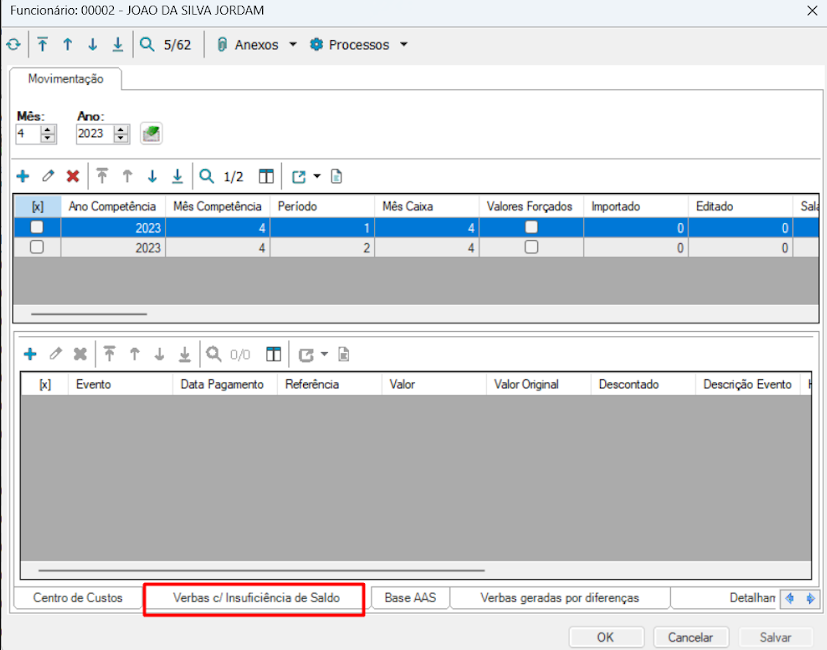
Task: Click the Cancelar button
Action: (x=691, y=637)
